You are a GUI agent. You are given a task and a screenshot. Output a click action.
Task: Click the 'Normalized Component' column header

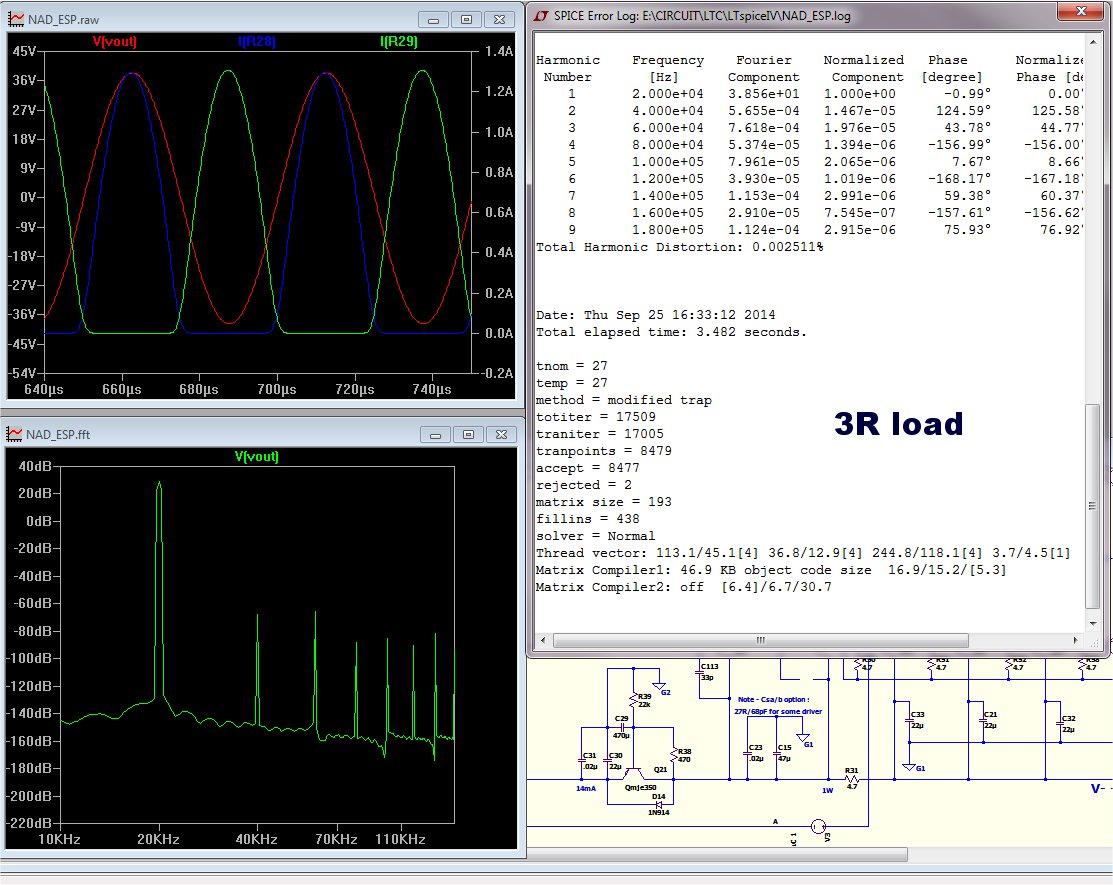864,68
